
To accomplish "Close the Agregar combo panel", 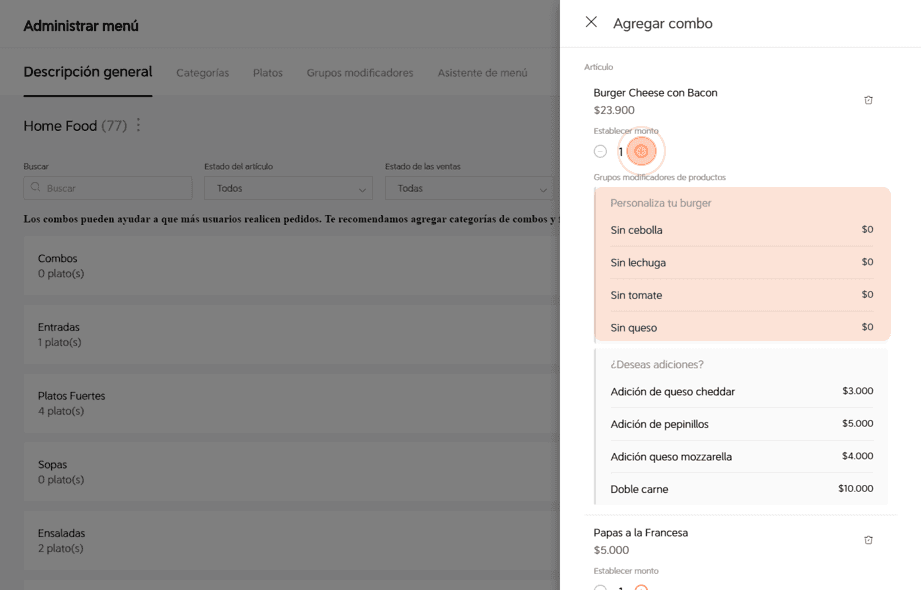I will coord(591,22).
